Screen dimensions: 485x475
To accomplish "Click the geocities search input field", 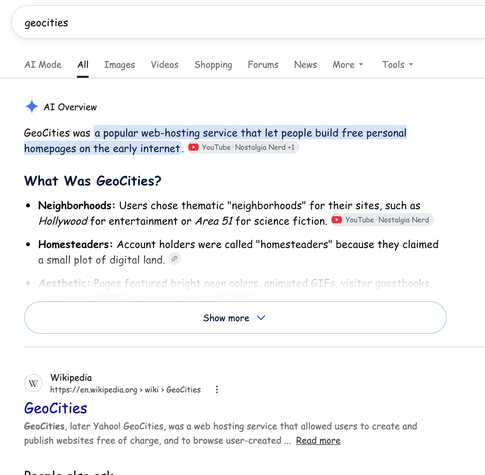I will tap(248, 23).
